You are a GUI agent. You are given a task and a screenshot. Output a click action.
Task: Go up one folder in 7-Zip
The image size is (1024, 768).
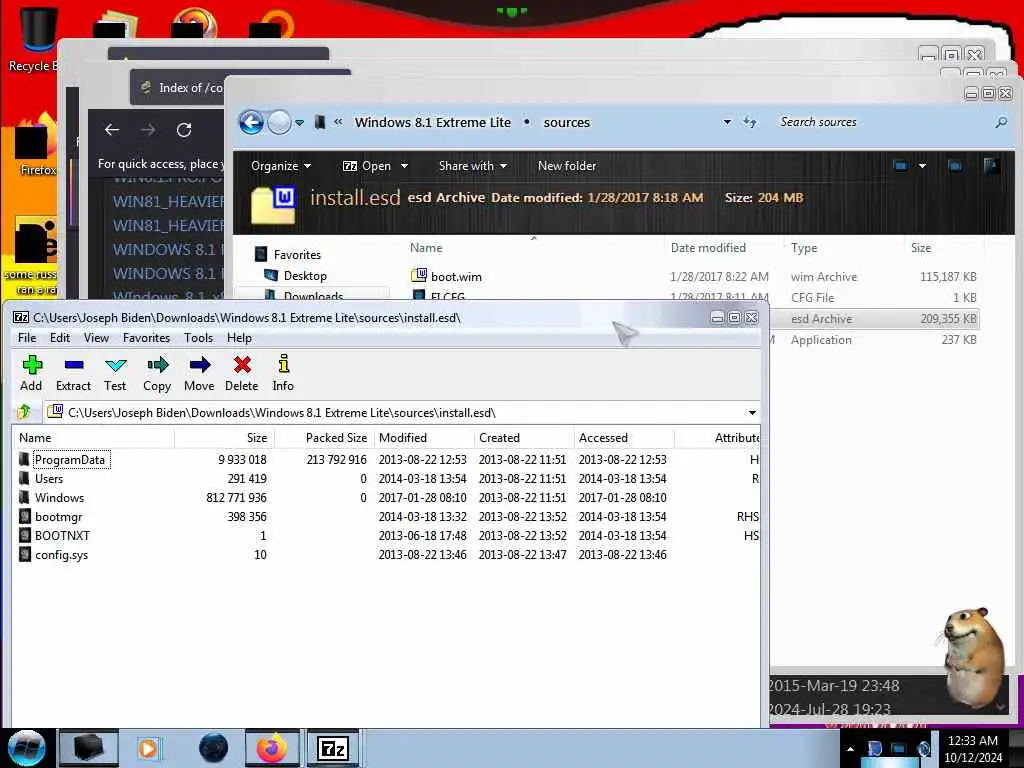25,412
